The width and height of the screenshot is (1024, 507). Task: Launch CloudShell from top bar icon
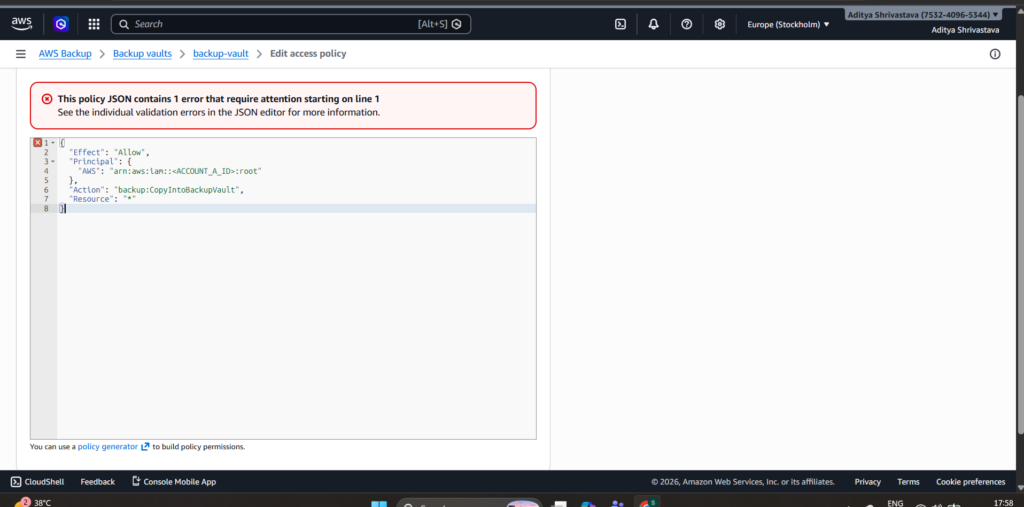tap(620, 24)
